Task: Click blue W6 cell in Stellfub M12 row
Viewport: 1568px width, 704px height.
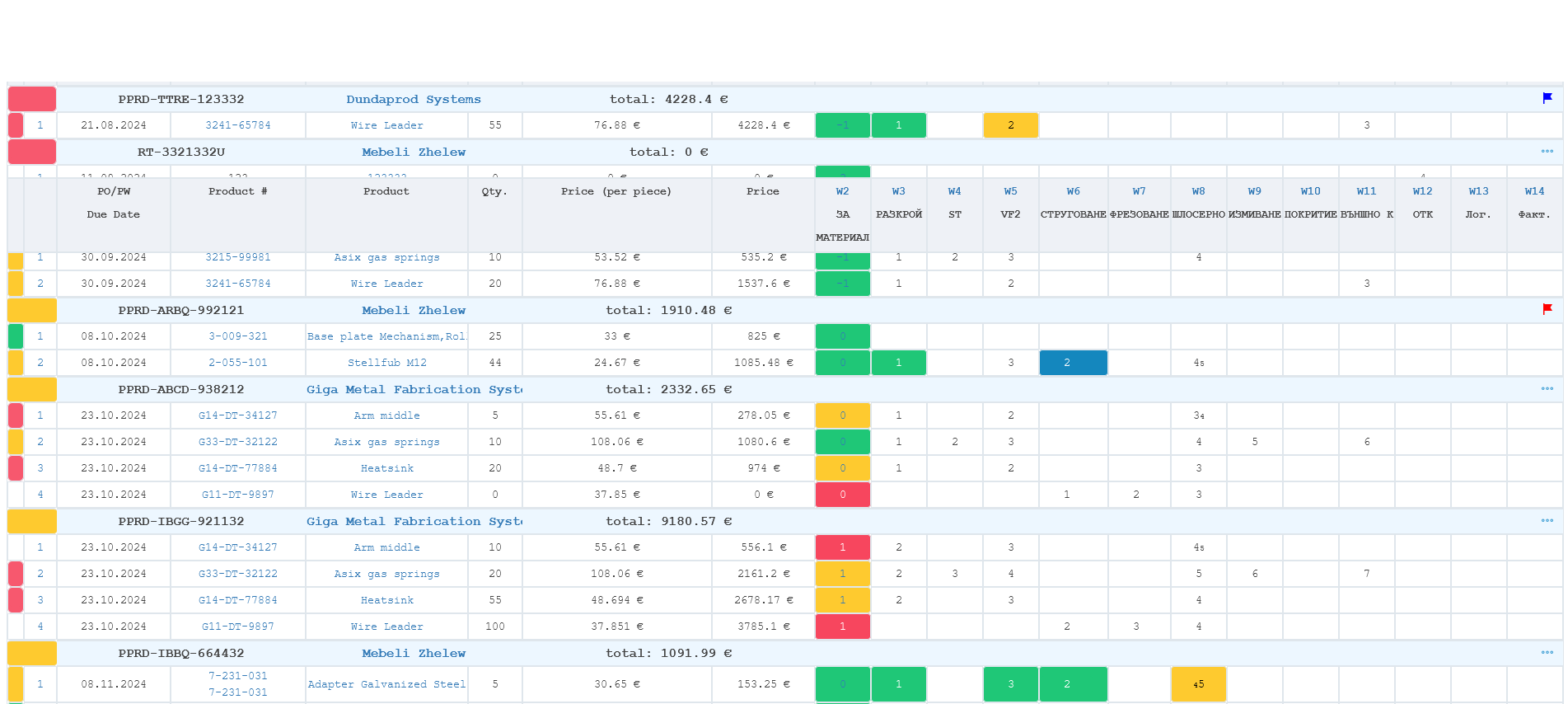Action: [x=1073, y=363]
